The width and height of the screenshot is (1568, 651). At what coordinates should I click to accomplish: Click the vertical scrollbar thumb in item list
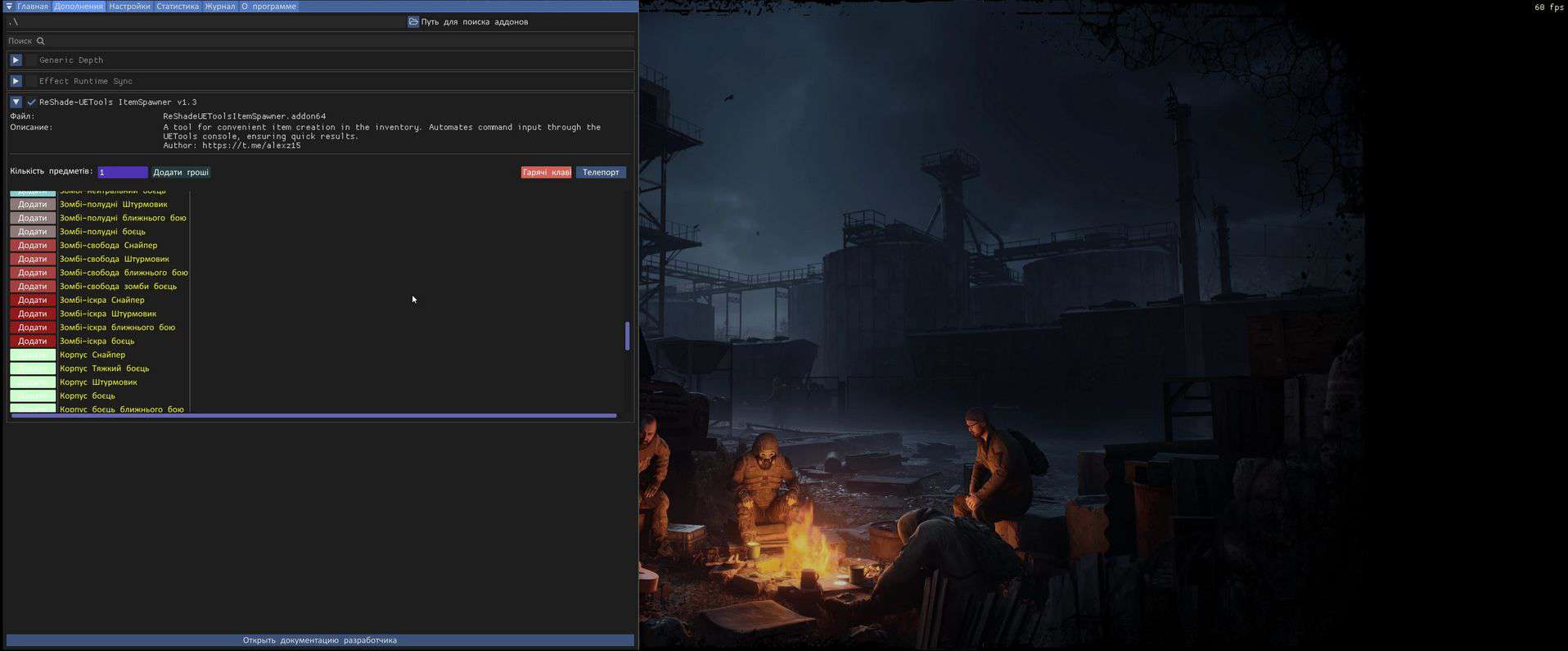click(627, 336)
